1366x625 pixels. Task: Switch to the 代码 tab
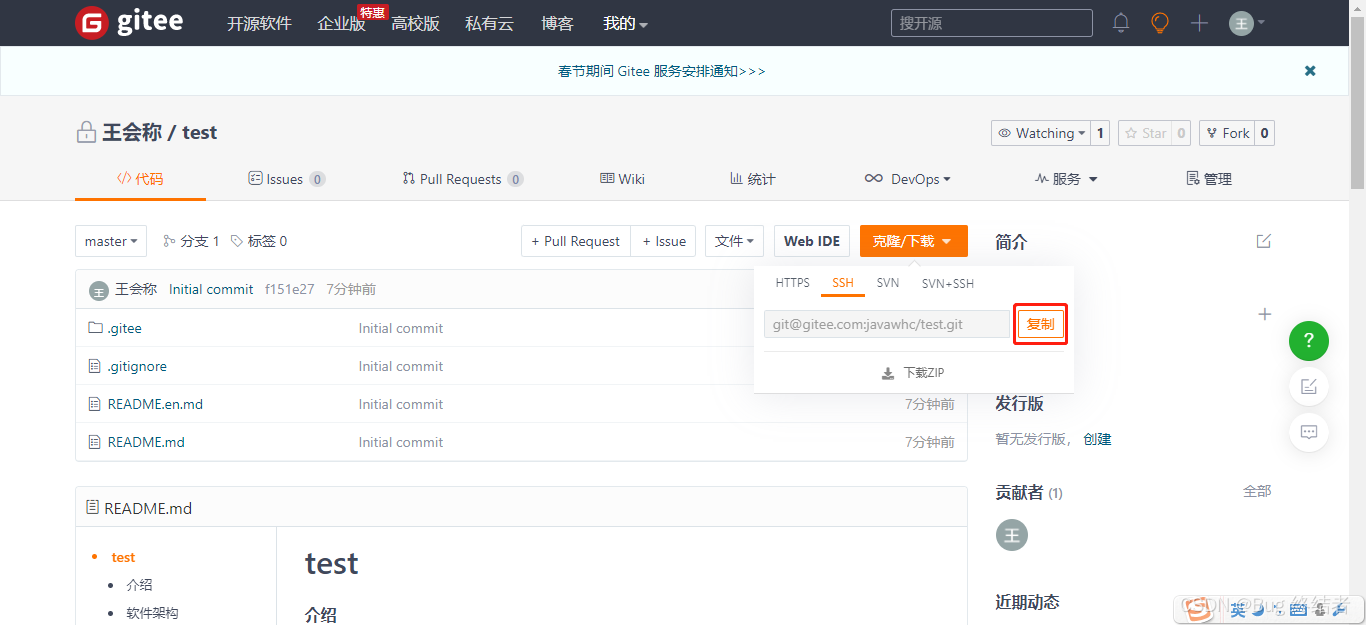(x=140, y=179)
